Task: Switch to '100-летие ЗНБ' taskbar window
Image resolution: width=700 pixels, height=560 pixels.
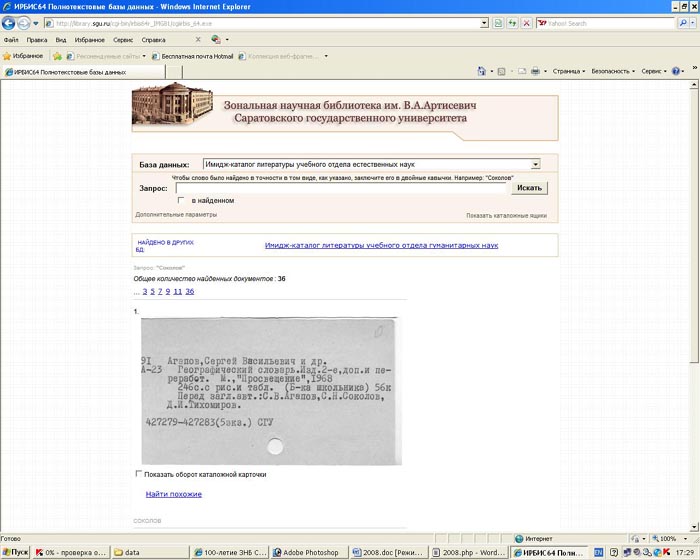Action: [230, 552]
